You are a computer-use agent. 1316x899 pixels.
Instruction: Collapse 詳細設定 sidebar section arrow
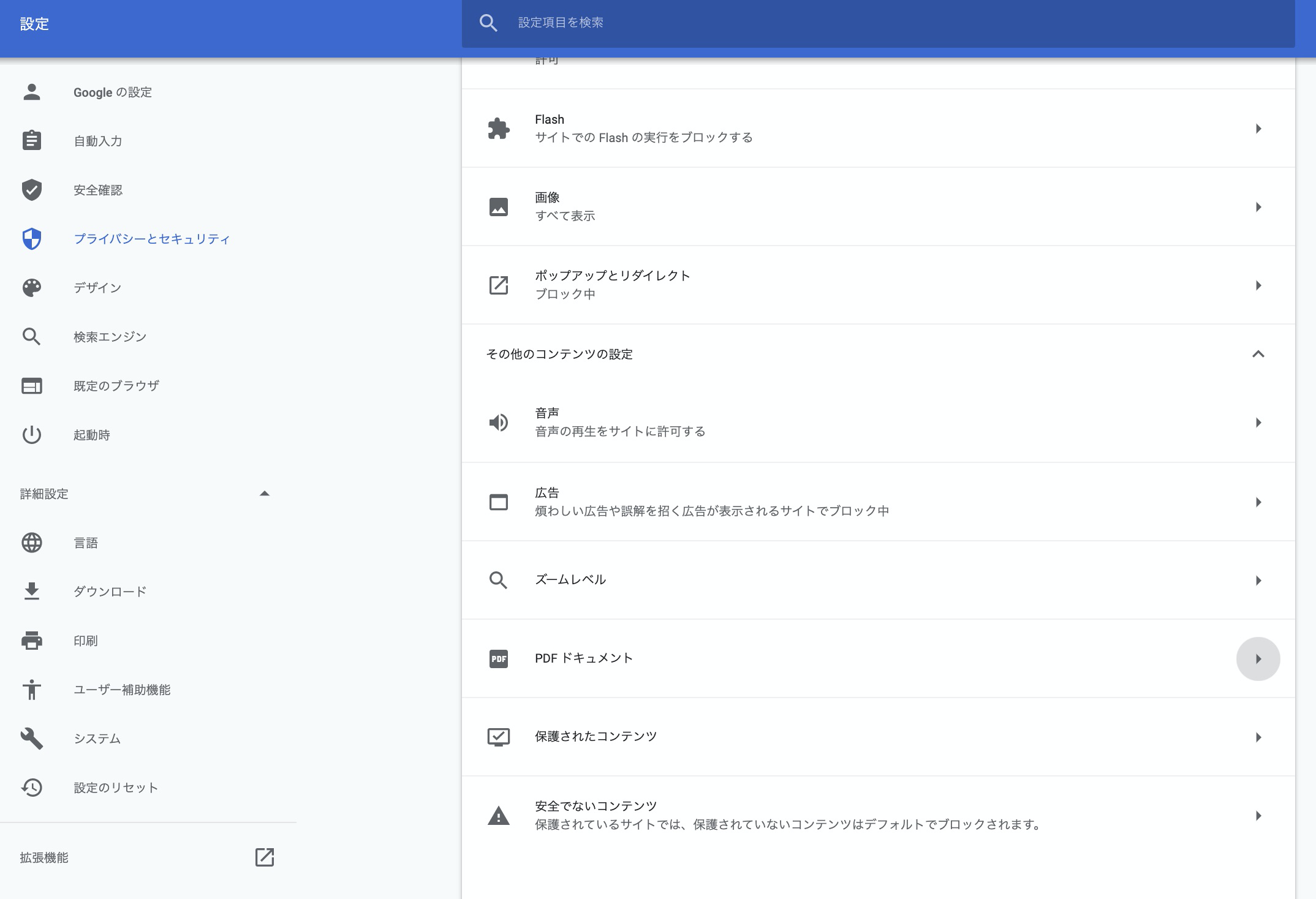pyautogui.click(x=265, y=494)
